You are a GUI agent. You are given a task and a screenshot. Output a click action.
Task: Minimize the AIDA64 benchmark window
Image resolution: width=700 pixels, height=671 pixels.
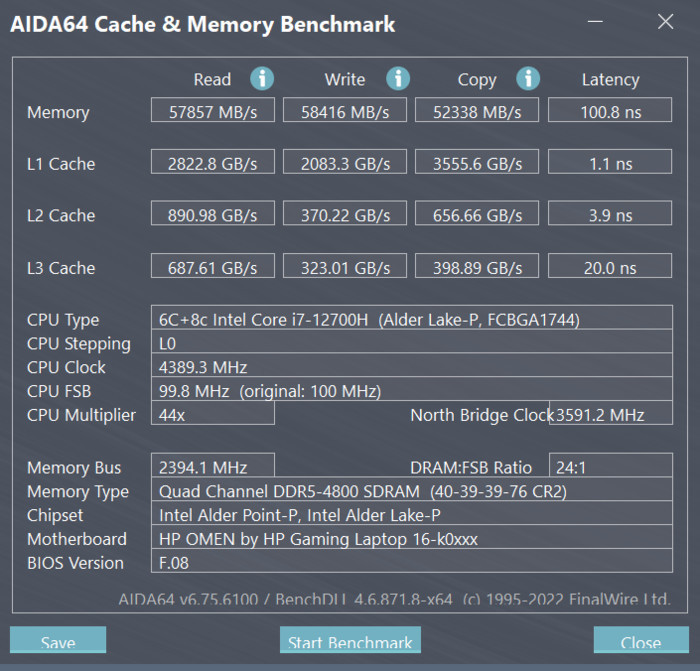[x=595, y=21]
